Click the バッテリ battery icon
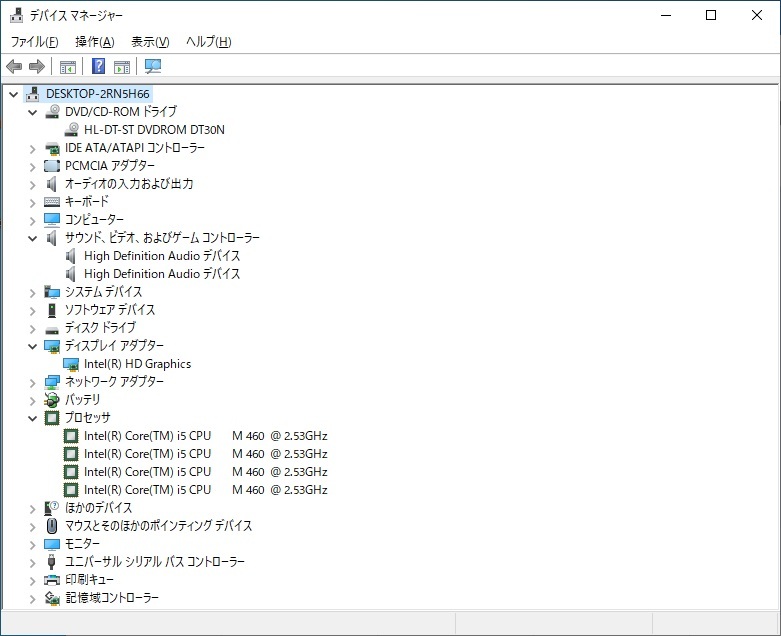 click(x=52, y=400)
